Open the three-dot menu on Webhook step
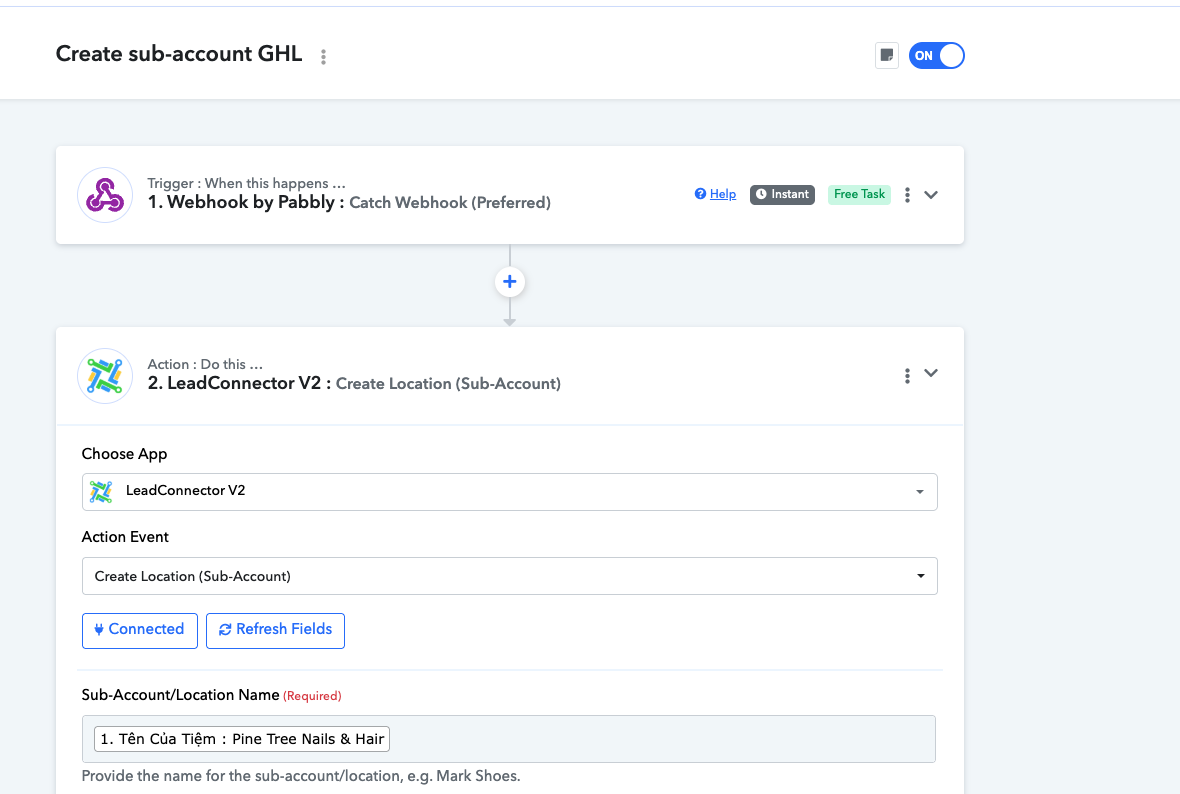Screen dimensions: 1180x794 (x=907, y=195)
